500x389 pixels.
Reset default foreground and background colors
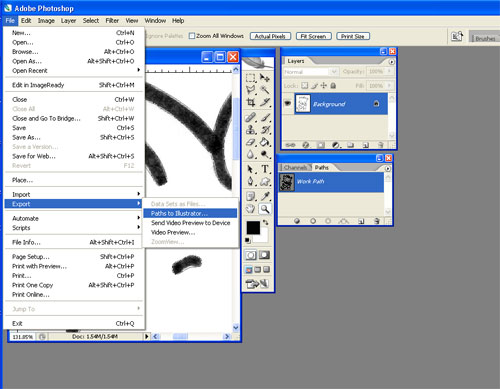pyautogui.click(x=248, y=240)
